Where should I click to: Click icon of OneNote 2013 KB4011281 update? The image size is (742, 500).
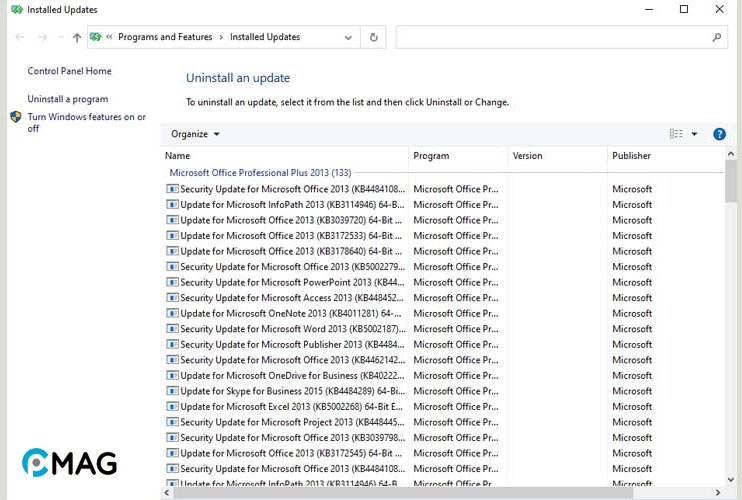coord(172,314)
